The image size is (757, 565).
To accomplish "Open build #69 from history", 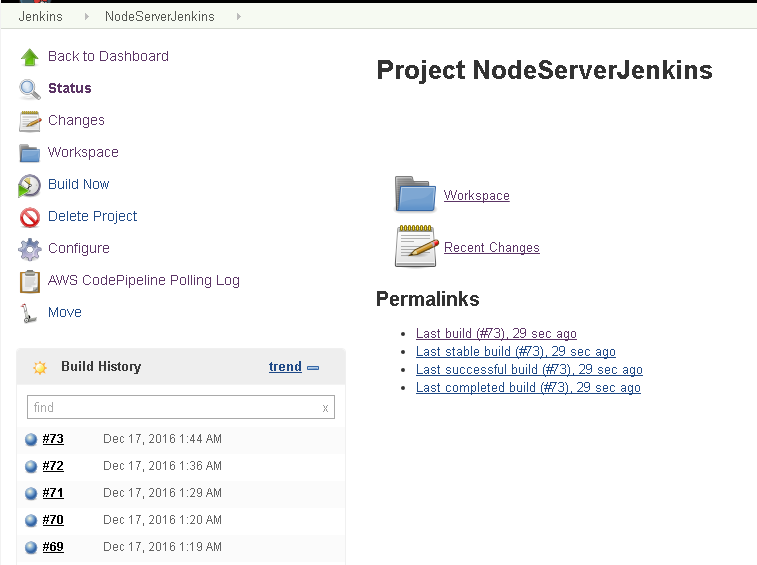I will point(53,547).
